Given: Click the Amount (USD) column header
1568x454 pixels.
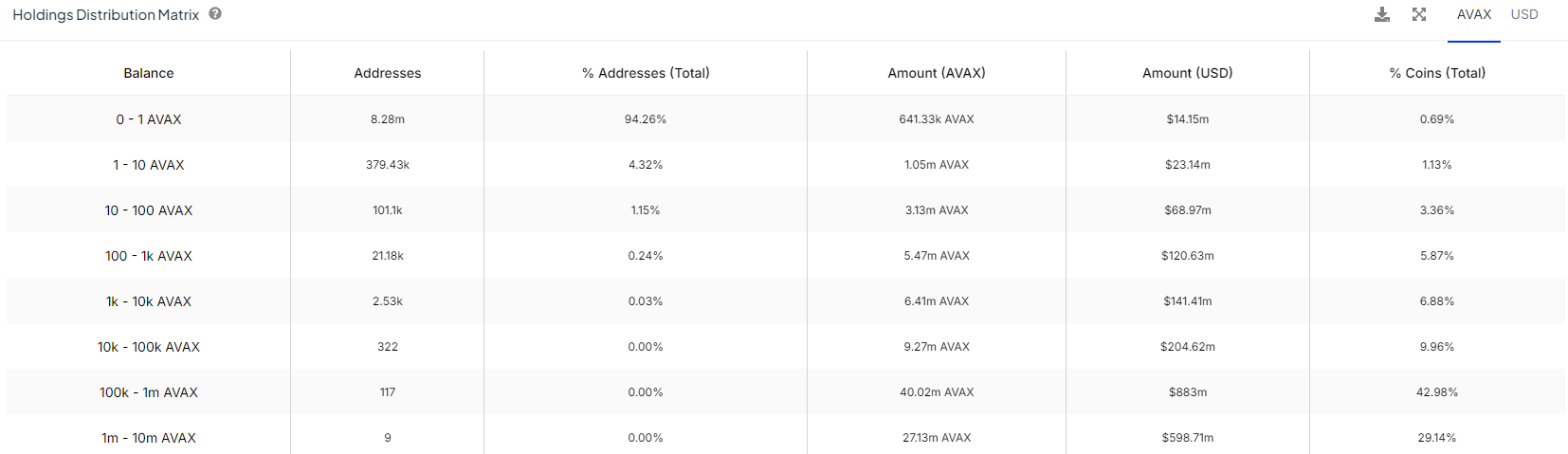Looking at the screenshot, I should tap(1188, 73).
